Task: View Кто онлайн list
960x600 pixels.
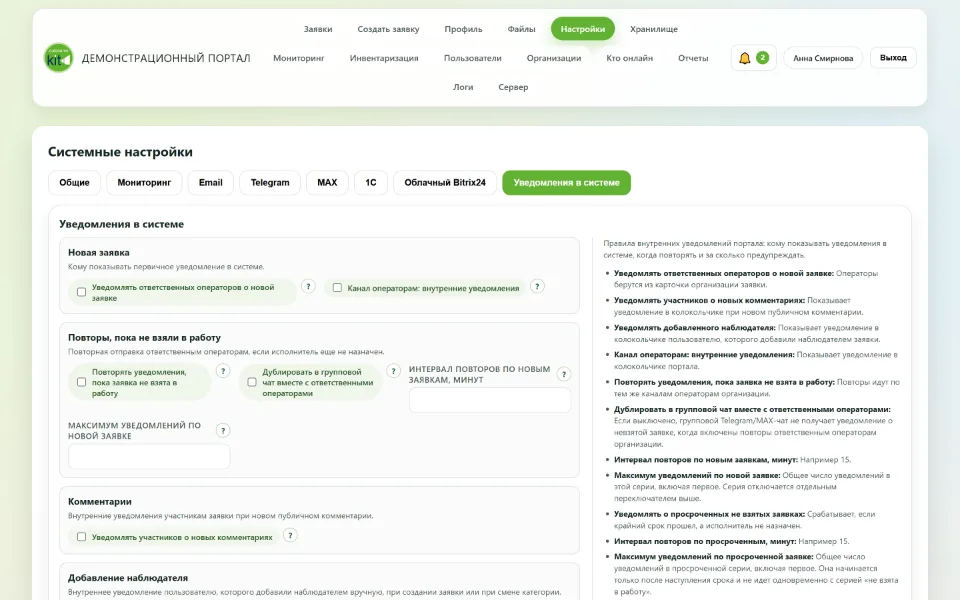Action: pyautogui.click(x=629, y=58)
